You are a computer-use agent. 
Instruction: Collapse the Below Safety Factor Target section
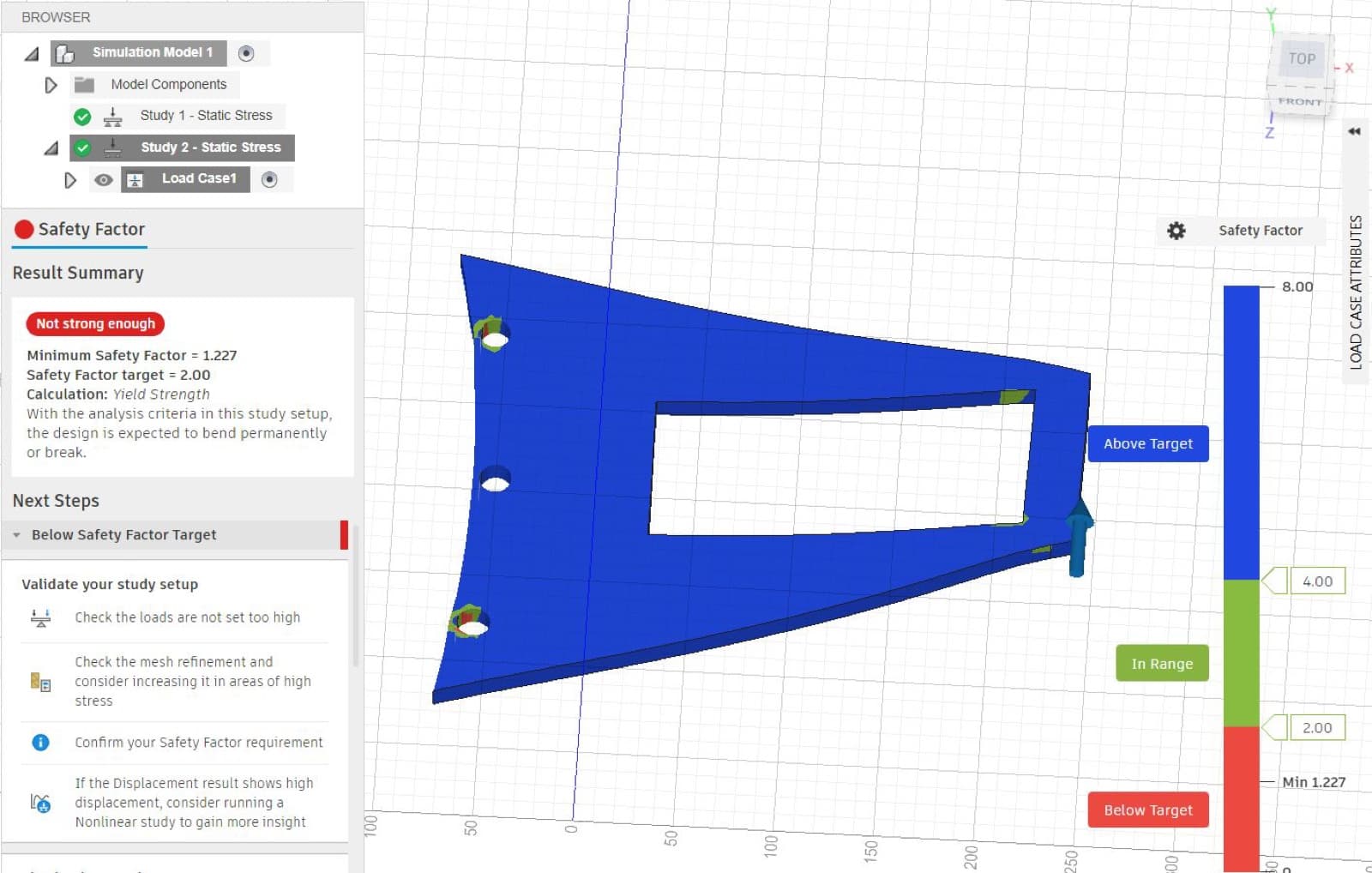(16, 535)
